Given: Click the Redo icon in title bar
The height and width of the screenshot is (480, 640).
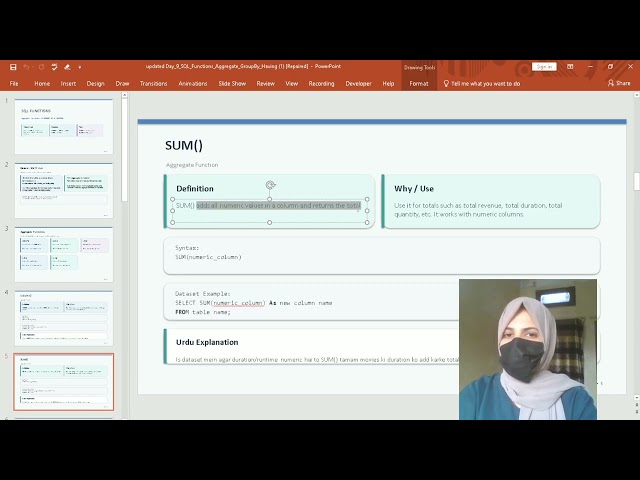Looking at the screenshot, I should tap(41, 67).
